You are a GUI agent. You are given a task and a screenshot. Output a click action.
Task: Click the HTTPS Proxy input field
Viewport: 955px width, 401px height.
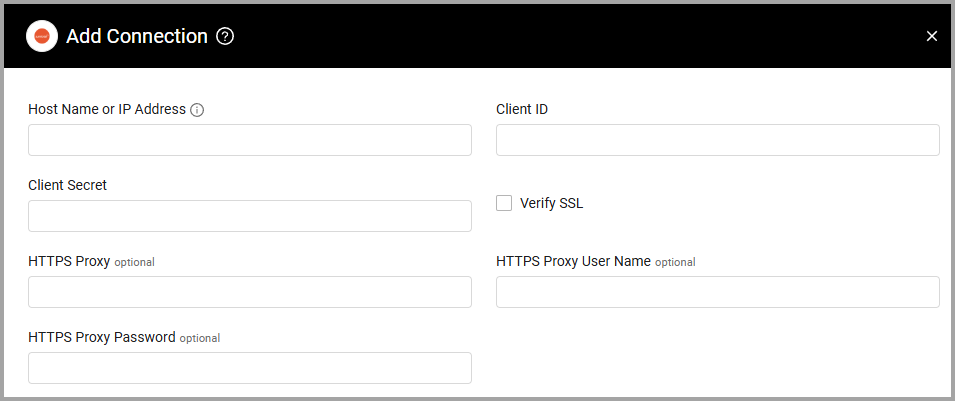pyautogui.click(x=250, y=292)
